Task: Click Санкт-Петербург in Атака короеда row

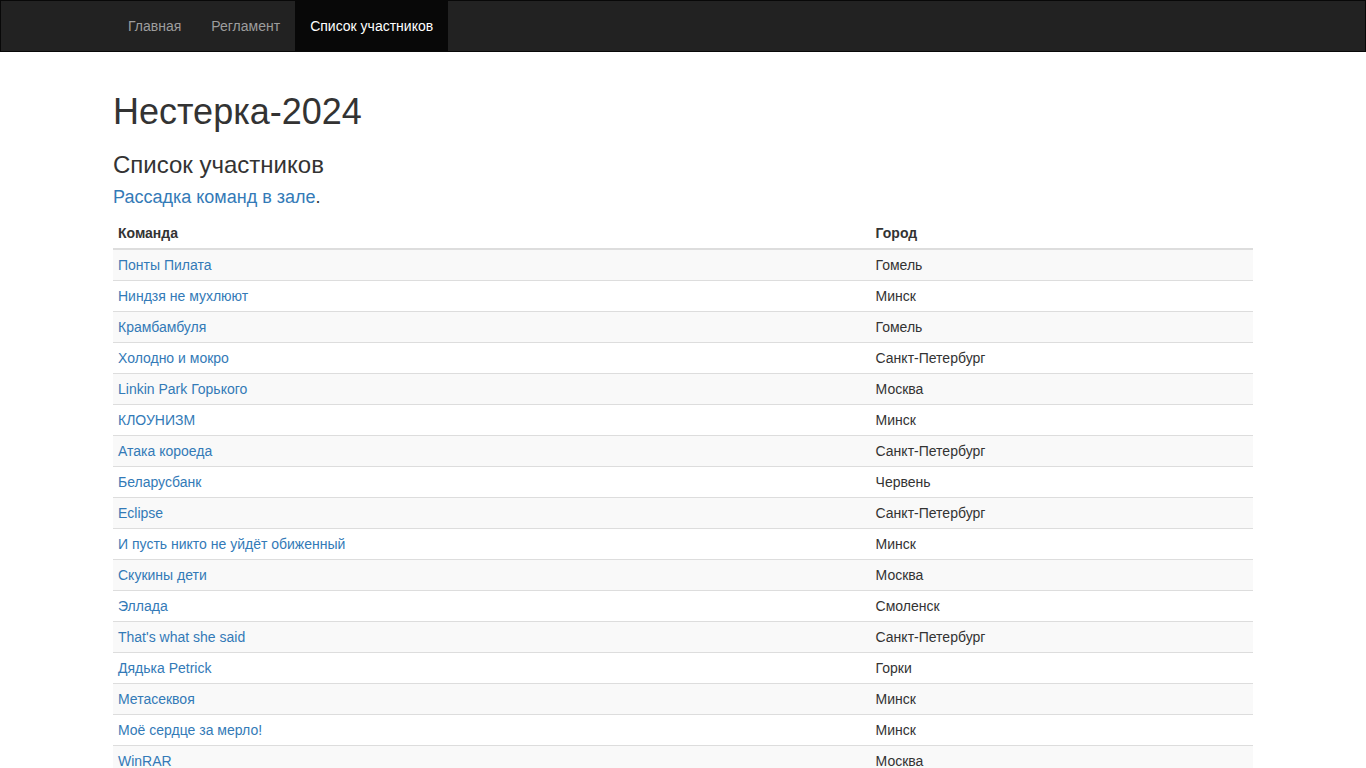Action: click(930, 451)
